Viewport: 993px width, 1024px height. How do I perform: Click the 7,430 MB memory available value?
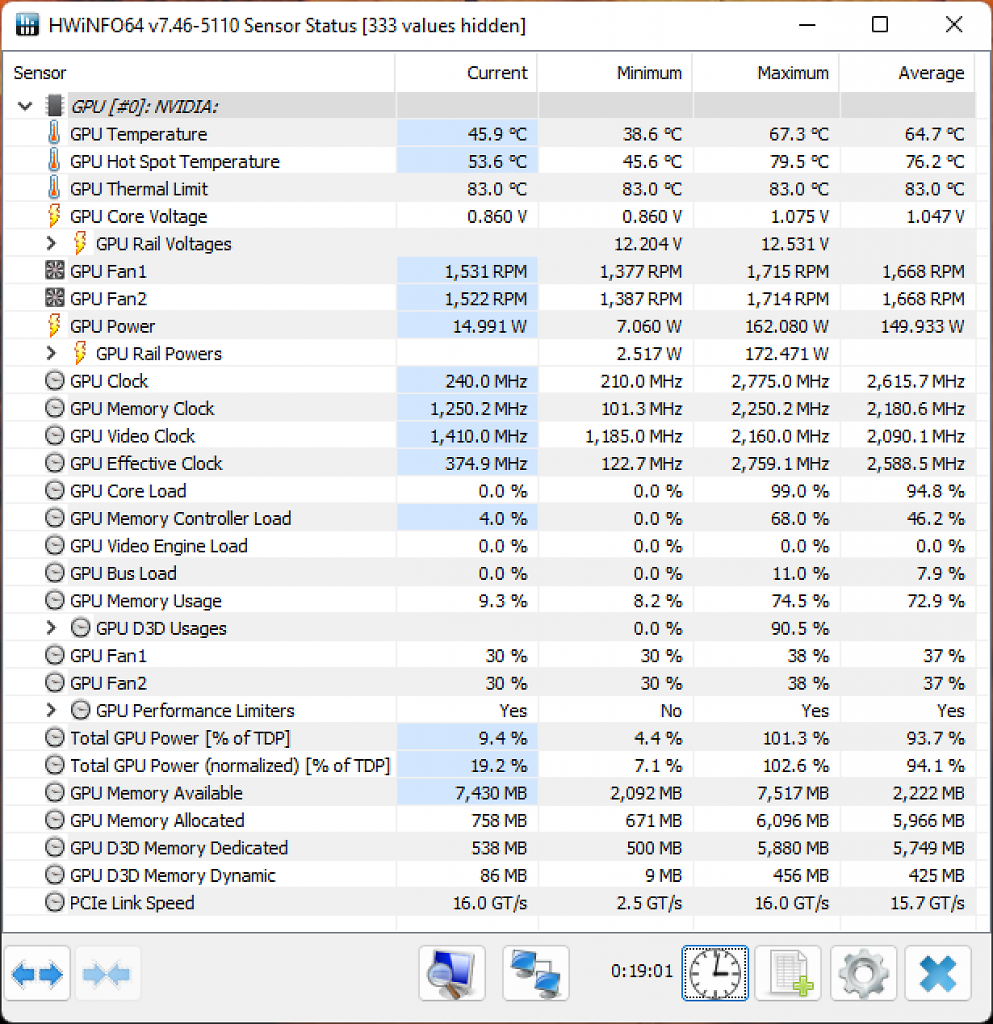tap(490, 793)
